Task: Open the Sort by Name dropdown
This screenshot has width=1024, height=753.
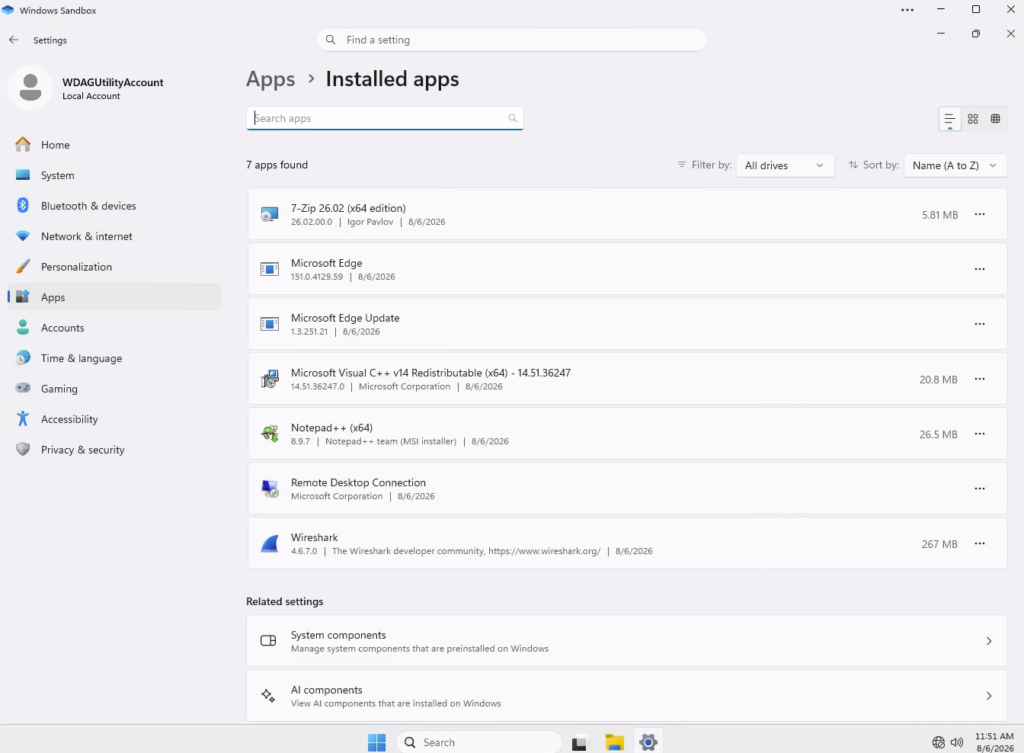Action: pos(955,165)
